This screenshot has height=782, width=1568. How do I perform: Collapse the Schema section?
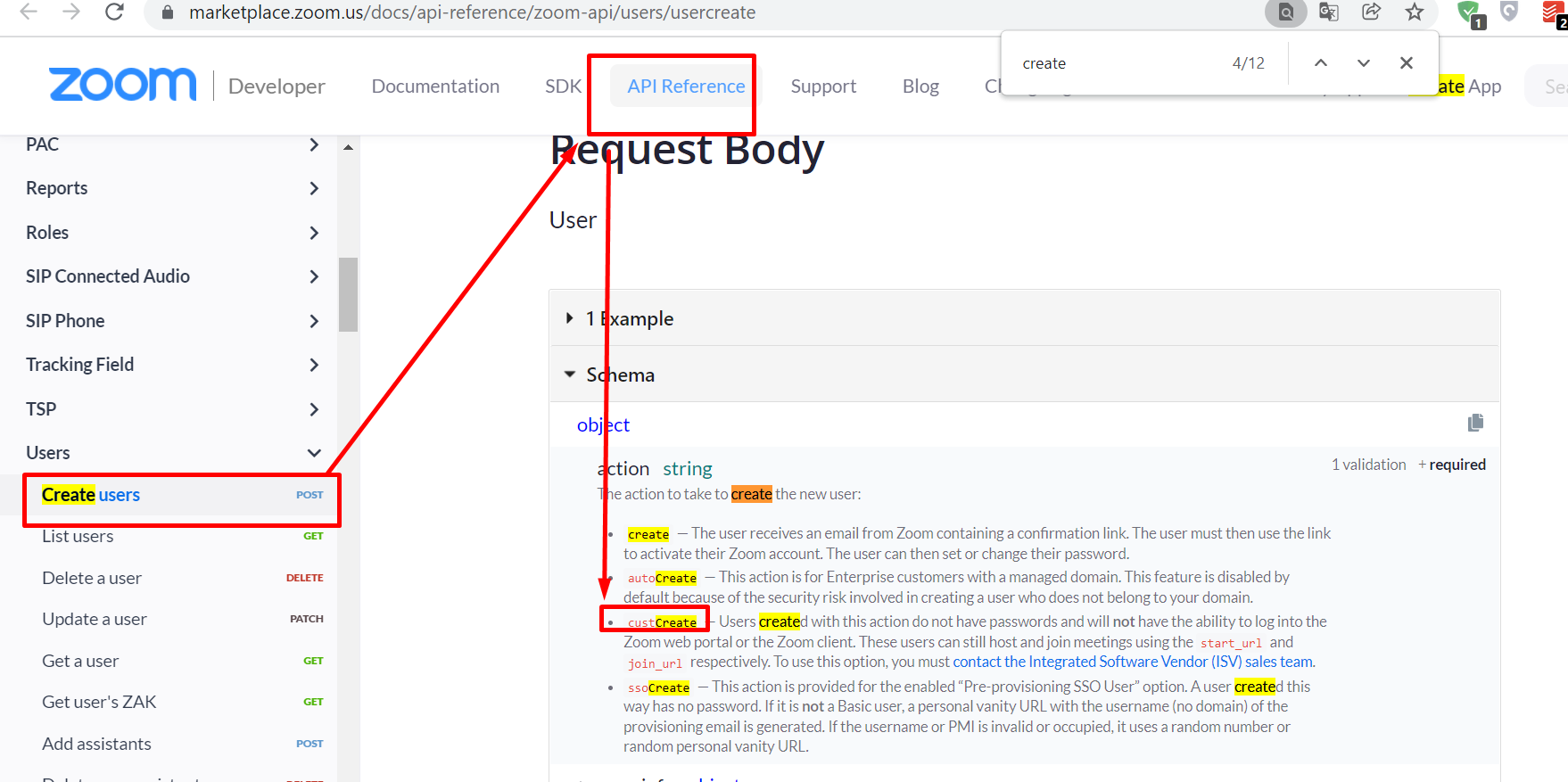pyautogui.click(x=1024, y=375)
